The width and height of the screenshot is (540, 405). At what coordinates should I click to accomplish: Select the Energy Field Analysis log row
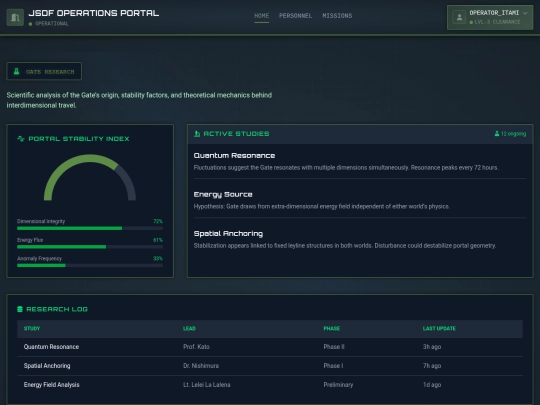(270, 385)
